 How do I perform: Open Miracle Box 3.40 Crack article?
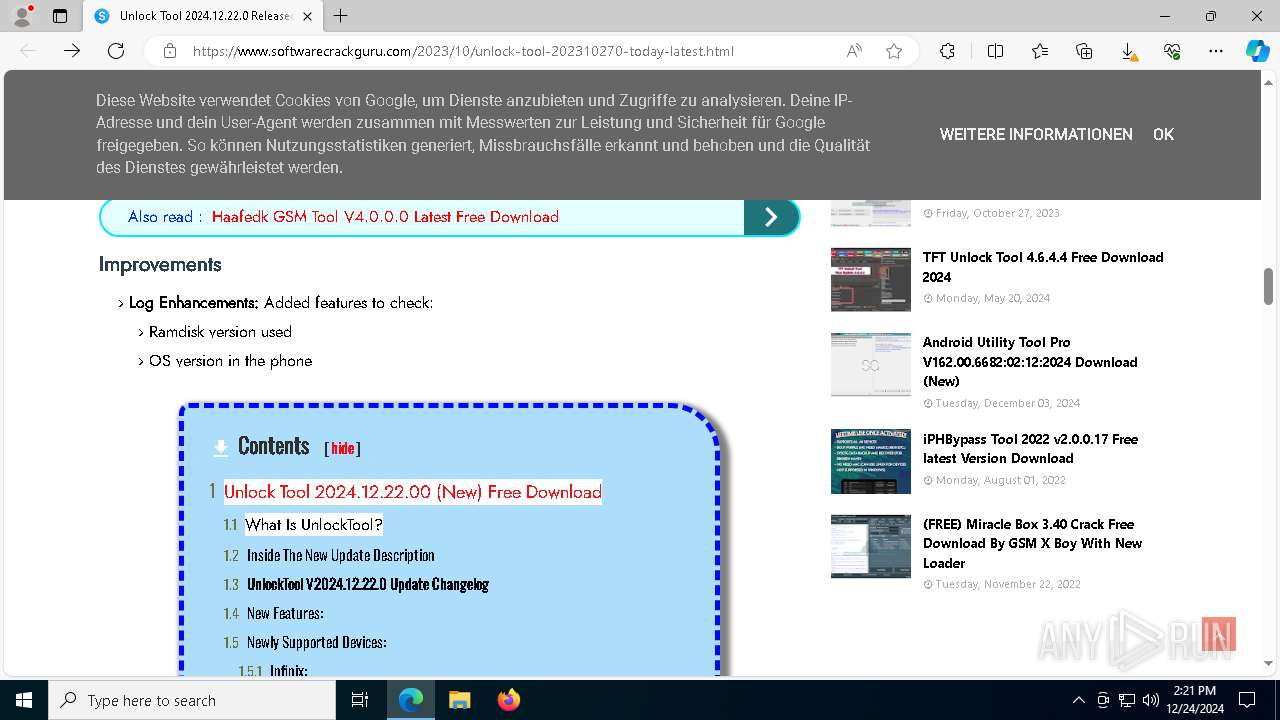pos(1032,543)
